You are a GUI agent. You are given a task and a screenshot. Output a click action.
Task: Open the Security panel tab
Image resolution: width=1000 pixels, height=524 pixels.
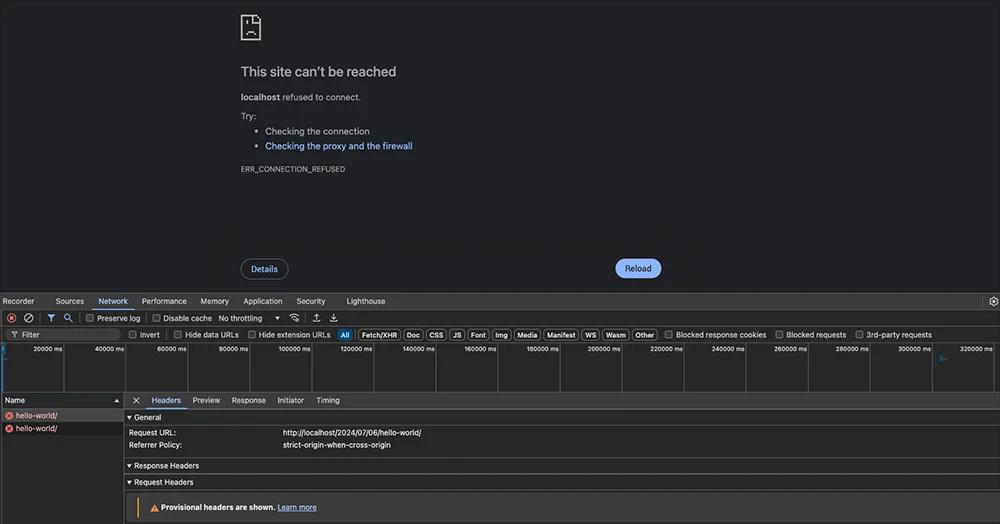point(311,302)
